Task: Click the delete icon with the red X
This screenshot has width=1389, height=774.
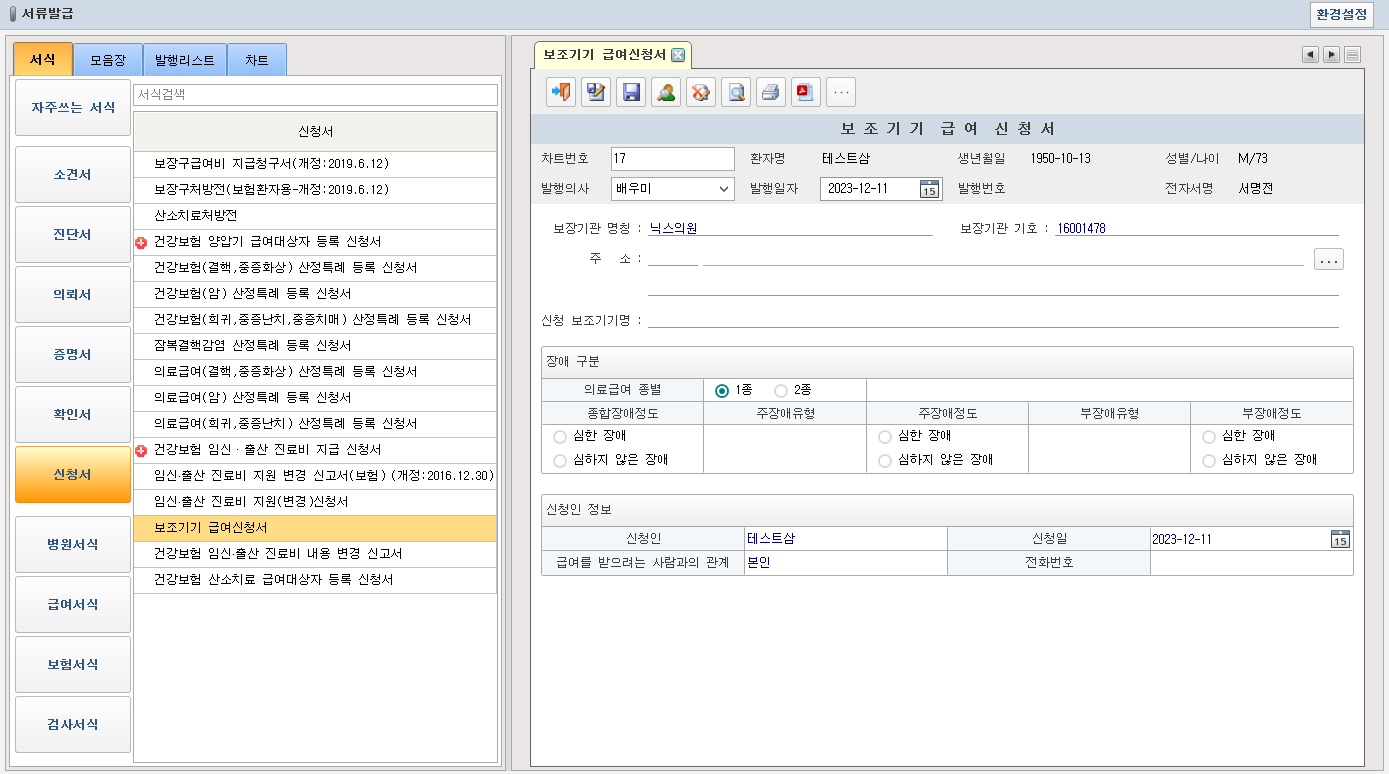Action: point(701,92)
